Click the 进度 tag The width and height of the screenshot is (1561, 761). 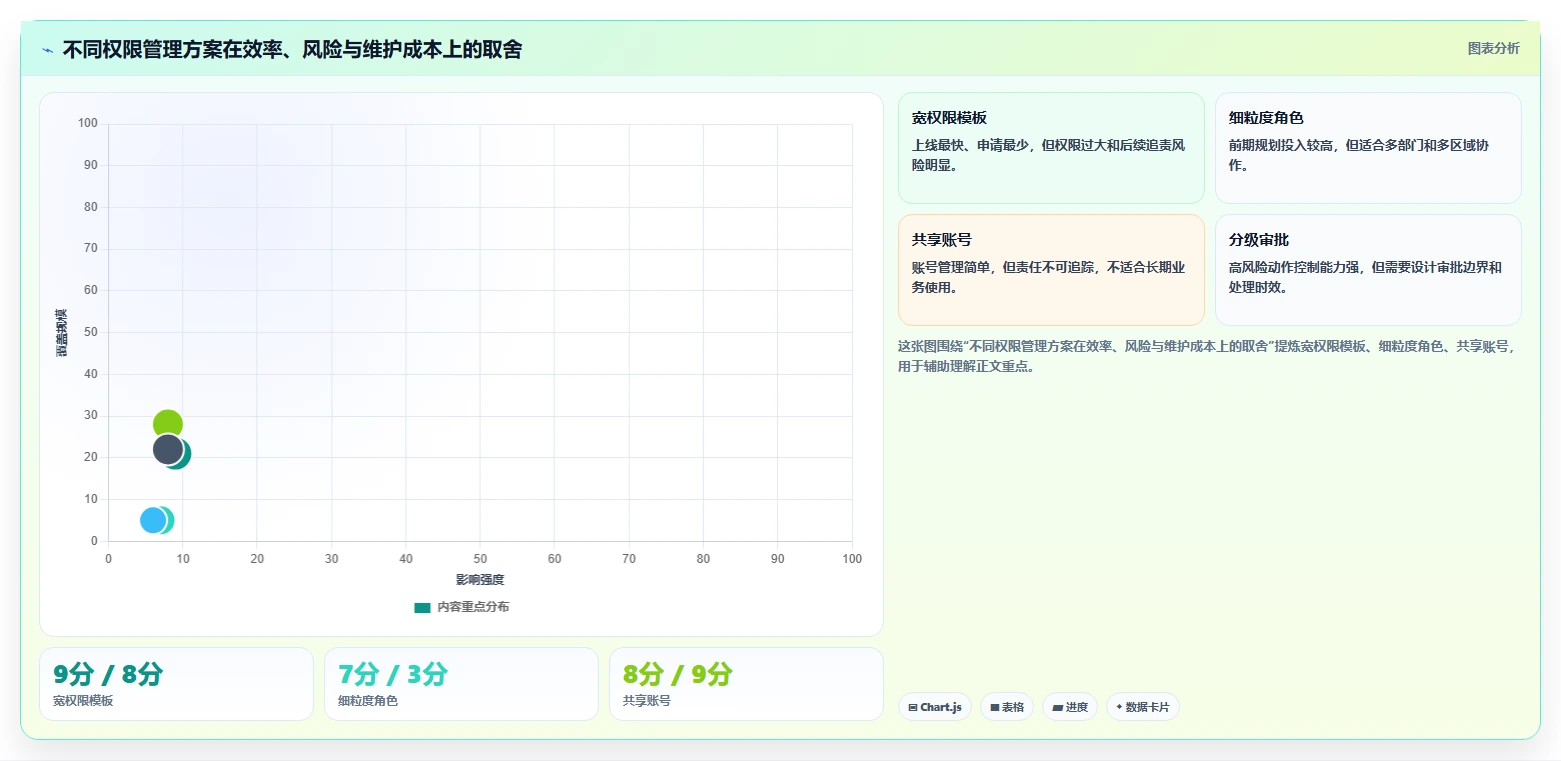(1070, 707)
